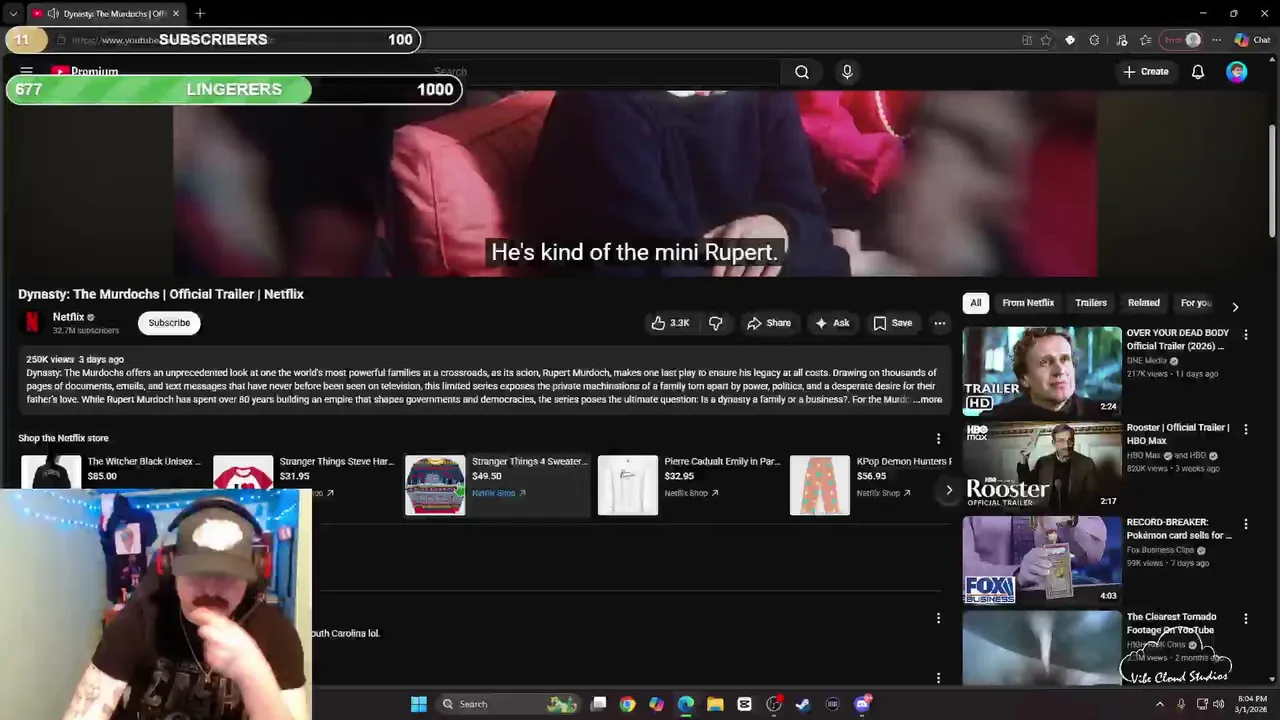This screenshot has width=1280, height=720.
Task: Open OVER YOUR DEAD BODY trailer thumbnail
Action: (x=1042, y=370)
